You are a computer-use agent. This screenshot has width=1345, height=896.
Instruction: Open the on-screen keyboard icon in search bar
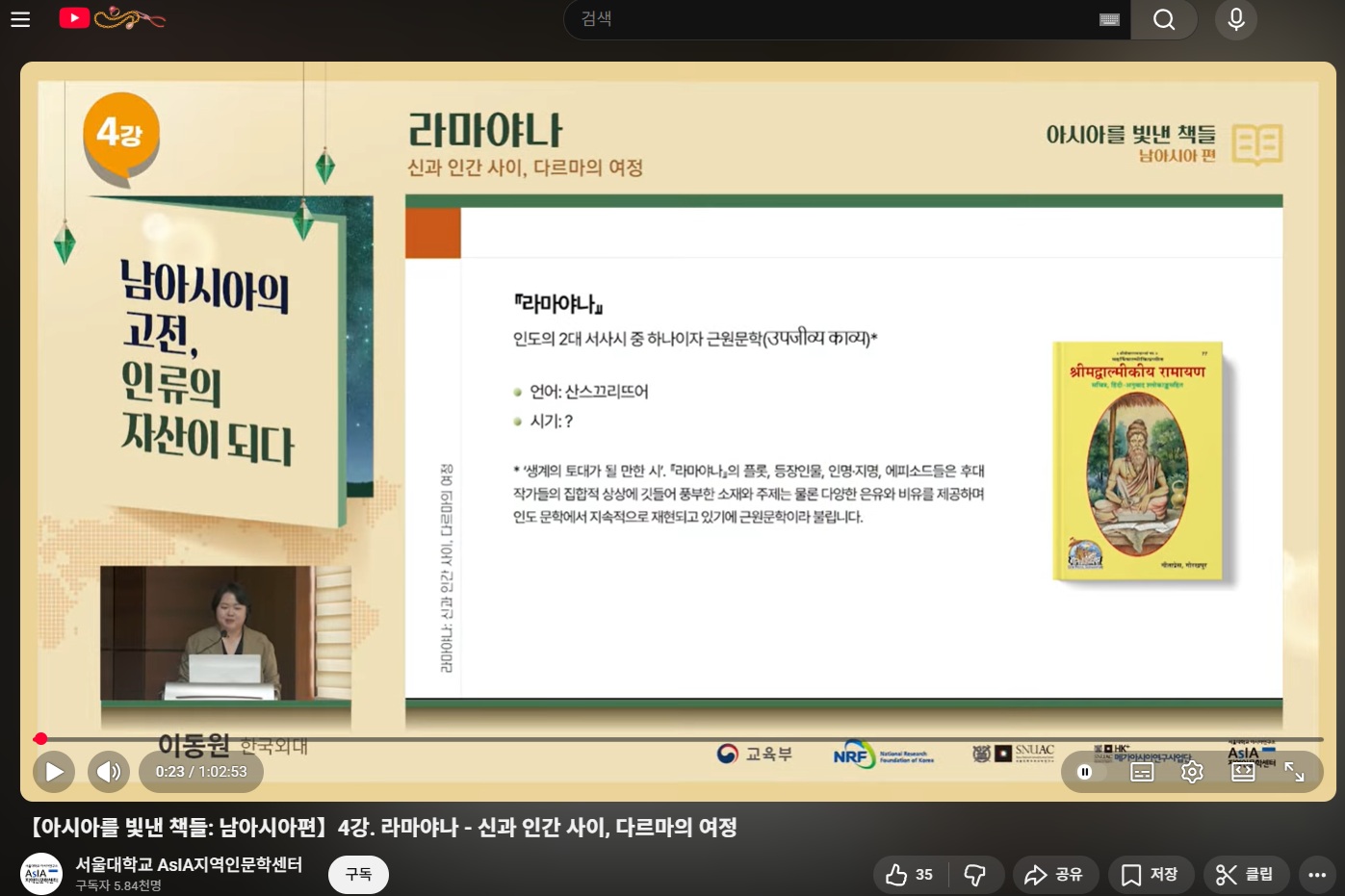click(x=1109, y=19)
